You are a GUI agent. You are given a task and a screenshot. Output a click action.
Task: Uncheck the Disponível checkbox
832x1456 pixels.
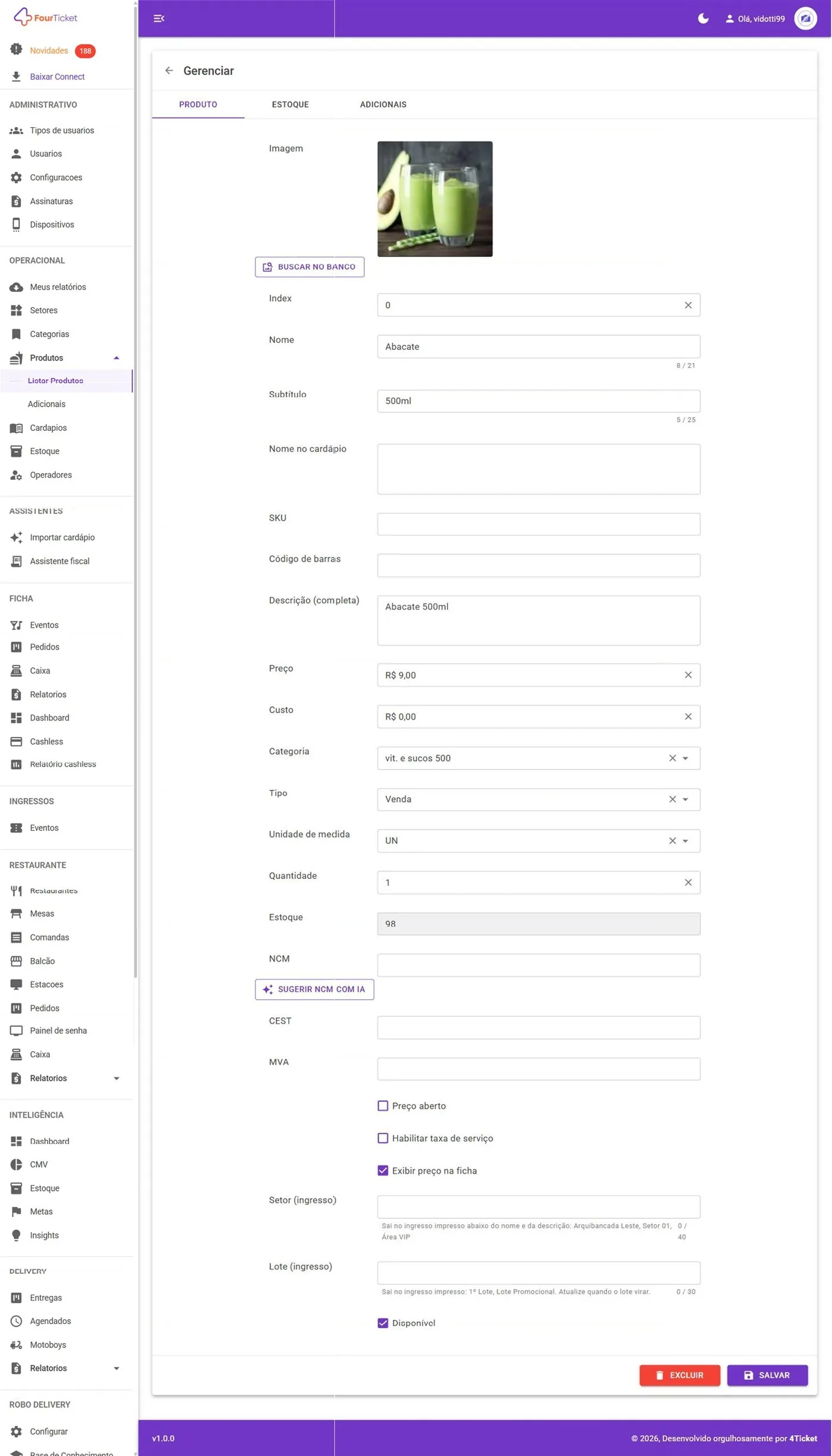(x=383, y=1323)
